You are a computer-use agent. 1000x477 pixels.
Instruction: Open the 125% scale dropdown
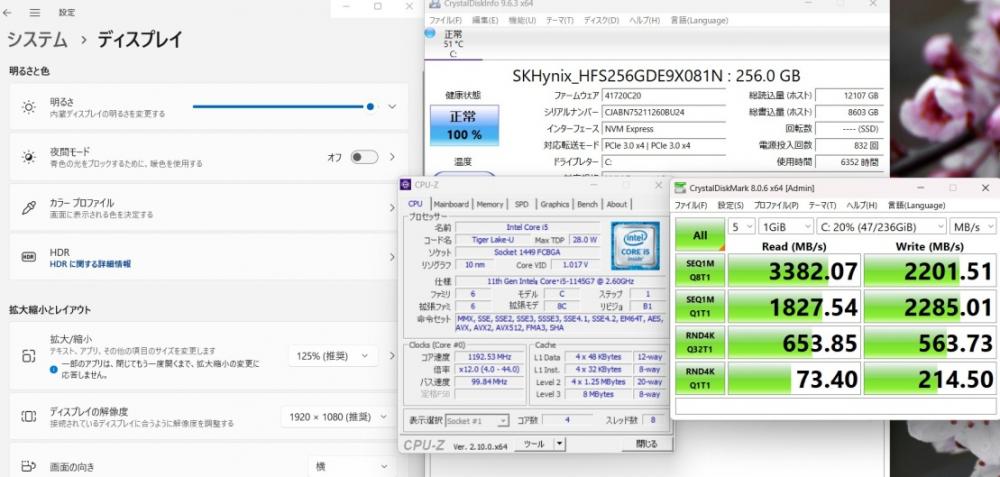coord(333,356)
